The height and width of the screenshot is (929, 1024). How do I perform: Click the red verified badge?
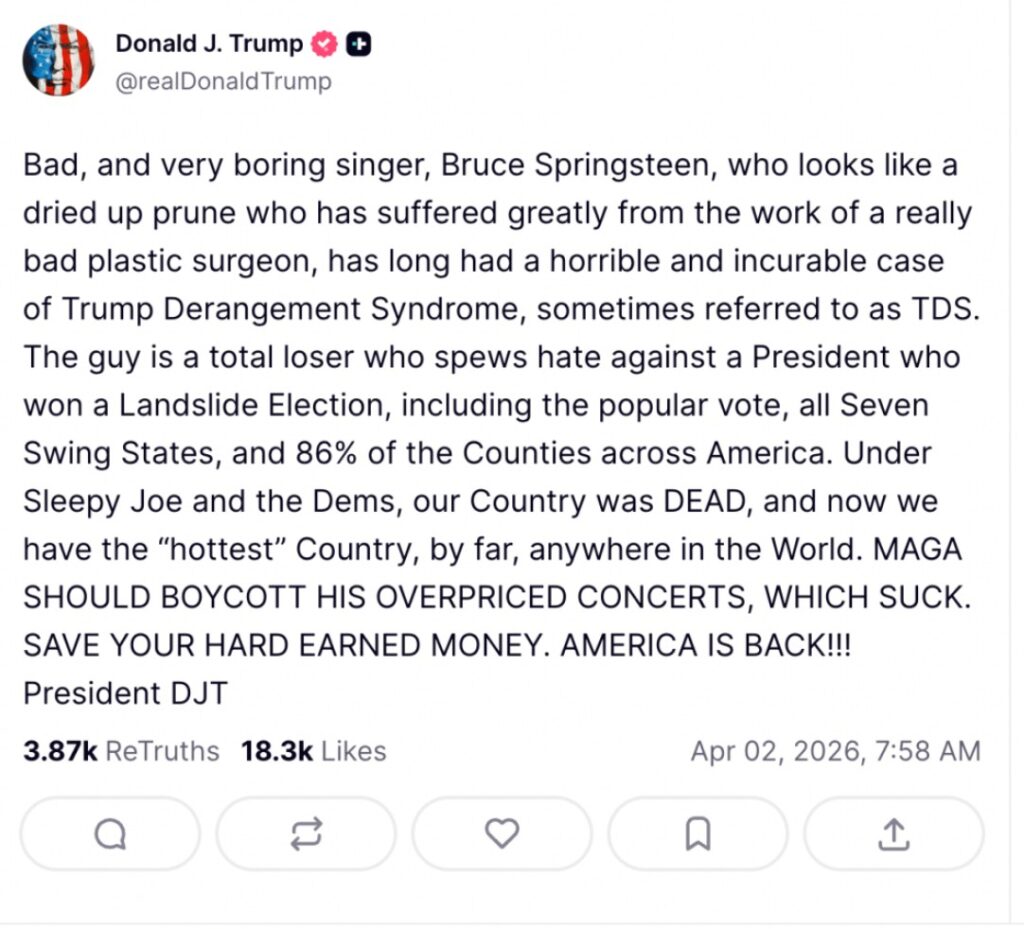[325, 44]
